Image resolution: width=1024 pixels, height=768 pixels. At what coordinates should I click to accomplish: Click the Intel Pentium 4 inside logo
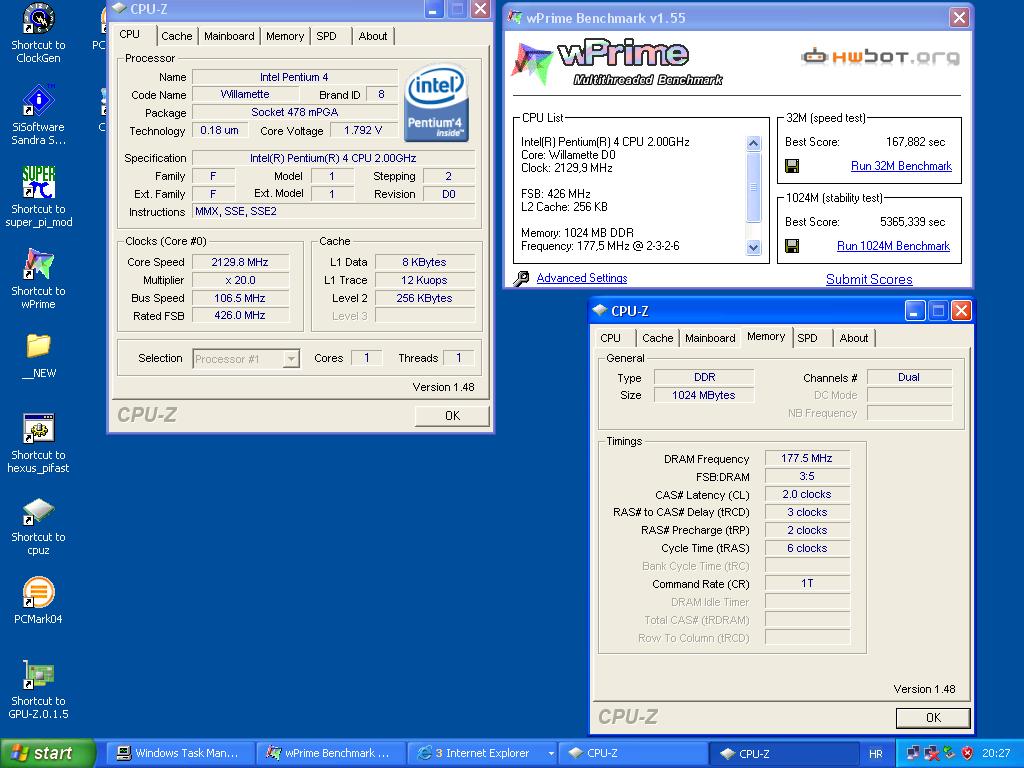(x=436, y=103)
